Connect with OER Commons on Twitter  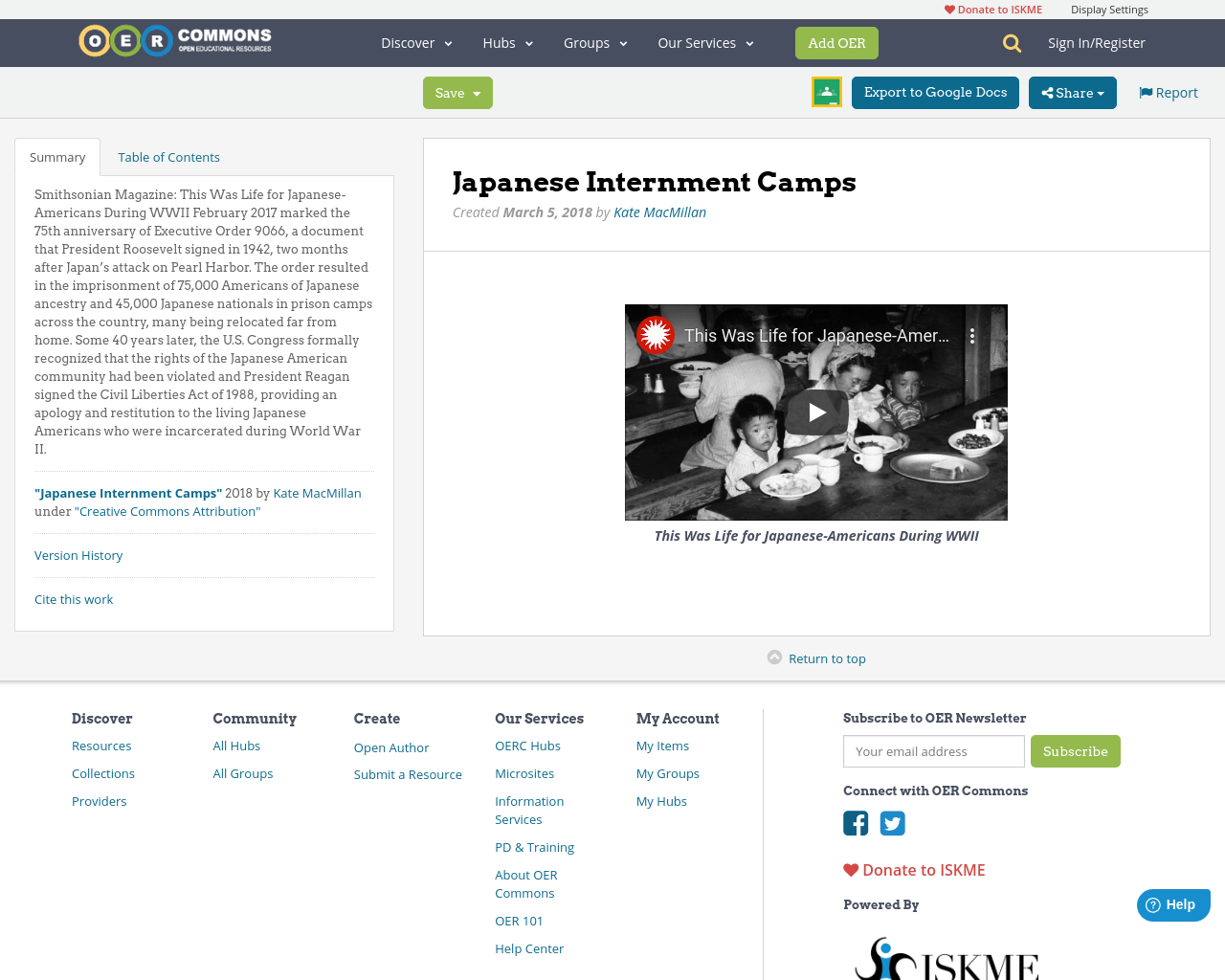point(892,821)
